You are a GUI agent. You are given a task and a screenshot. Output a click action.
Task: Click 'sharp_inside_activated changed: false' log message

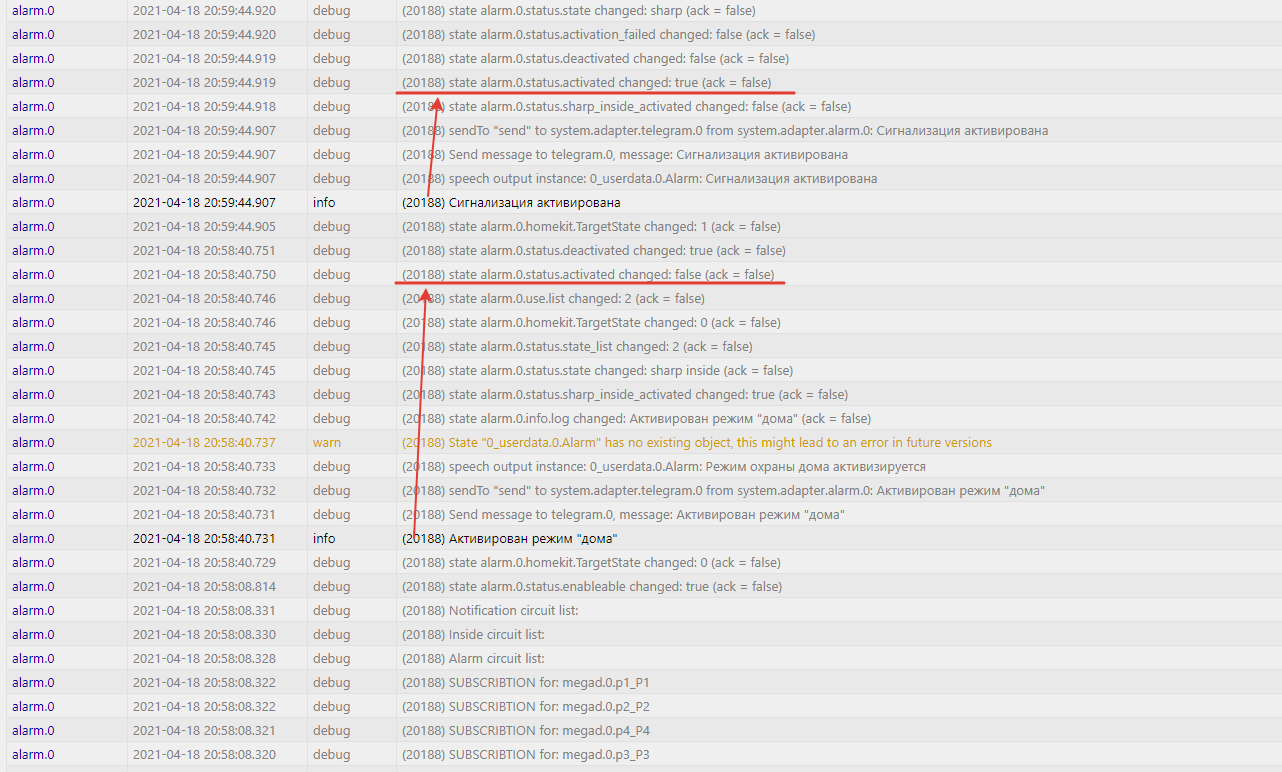click(626, 106)
